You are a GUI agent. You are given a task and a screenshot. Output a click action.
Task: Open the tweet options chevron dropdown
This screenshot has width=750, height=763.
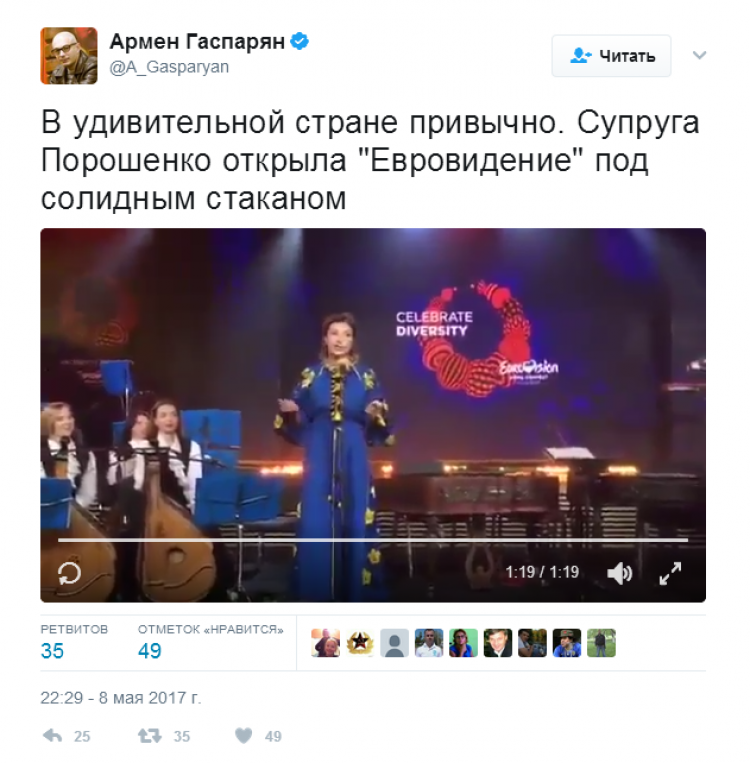(x=699, y=55)
